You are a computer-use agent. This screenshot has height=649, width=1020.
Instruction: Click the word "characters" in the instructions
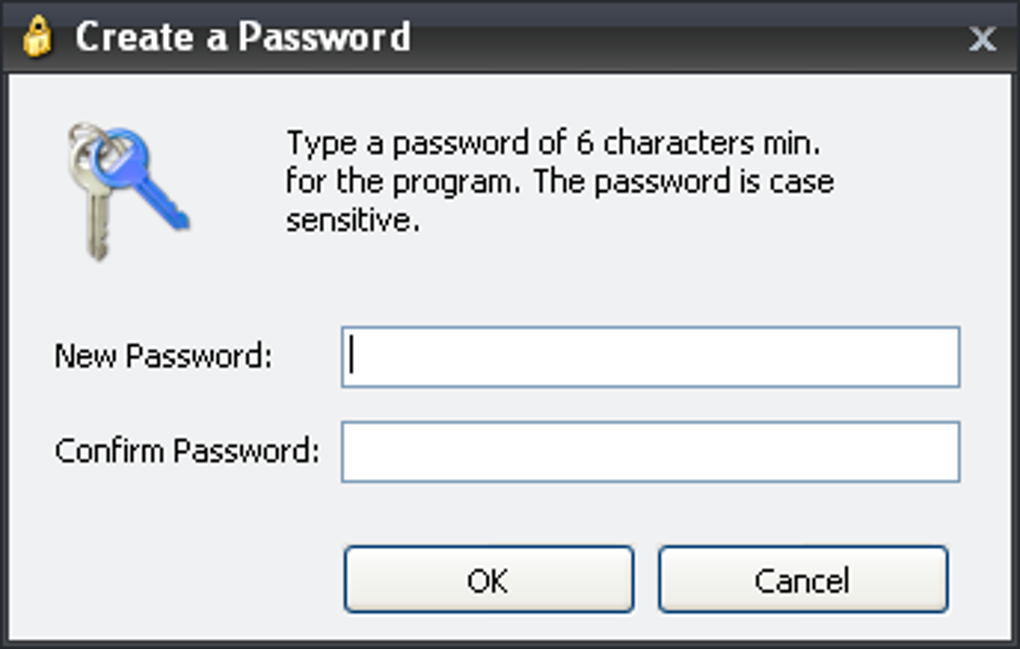pyautogui.click(x=678, y=143)
